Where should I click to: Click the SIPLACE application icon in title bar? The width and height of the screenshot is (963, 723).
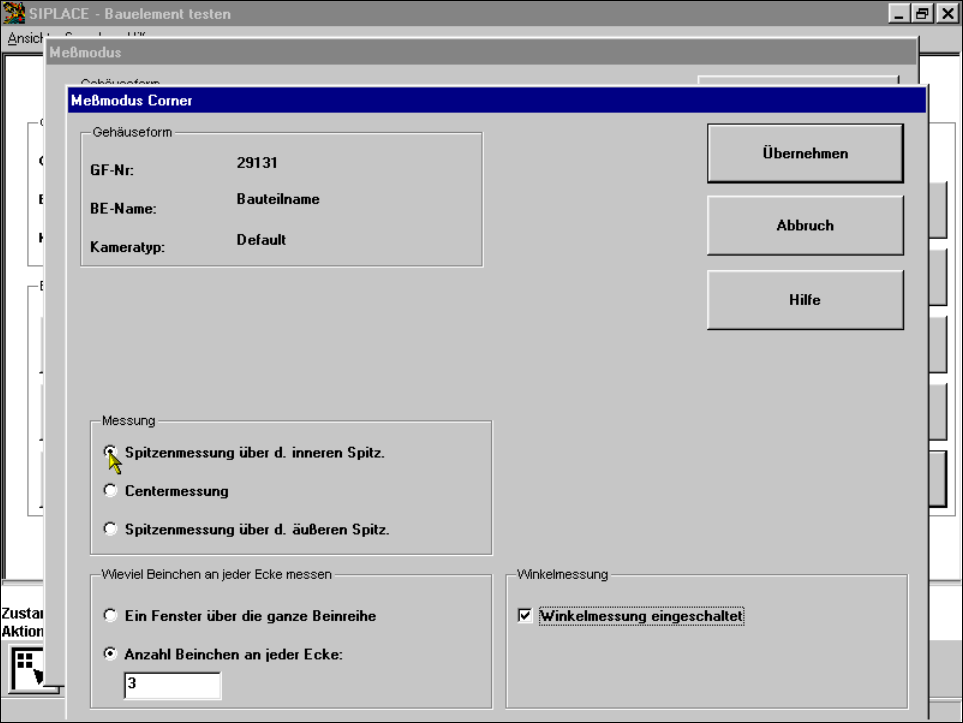tap(14, 13)
